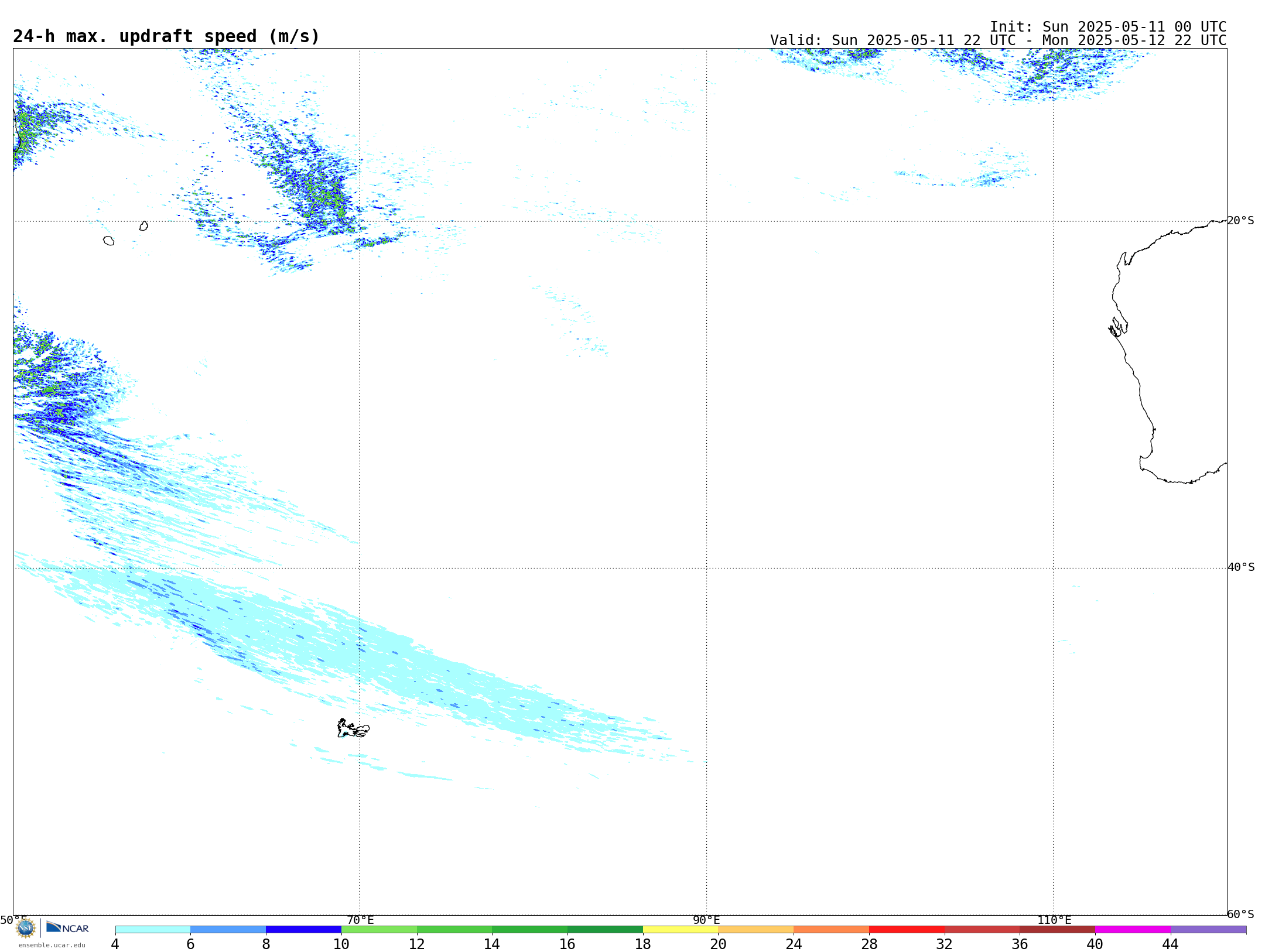Viewport: 1265px width, 952px height.
Task: Click the colorbar tick label '10'
Action: 341,944
